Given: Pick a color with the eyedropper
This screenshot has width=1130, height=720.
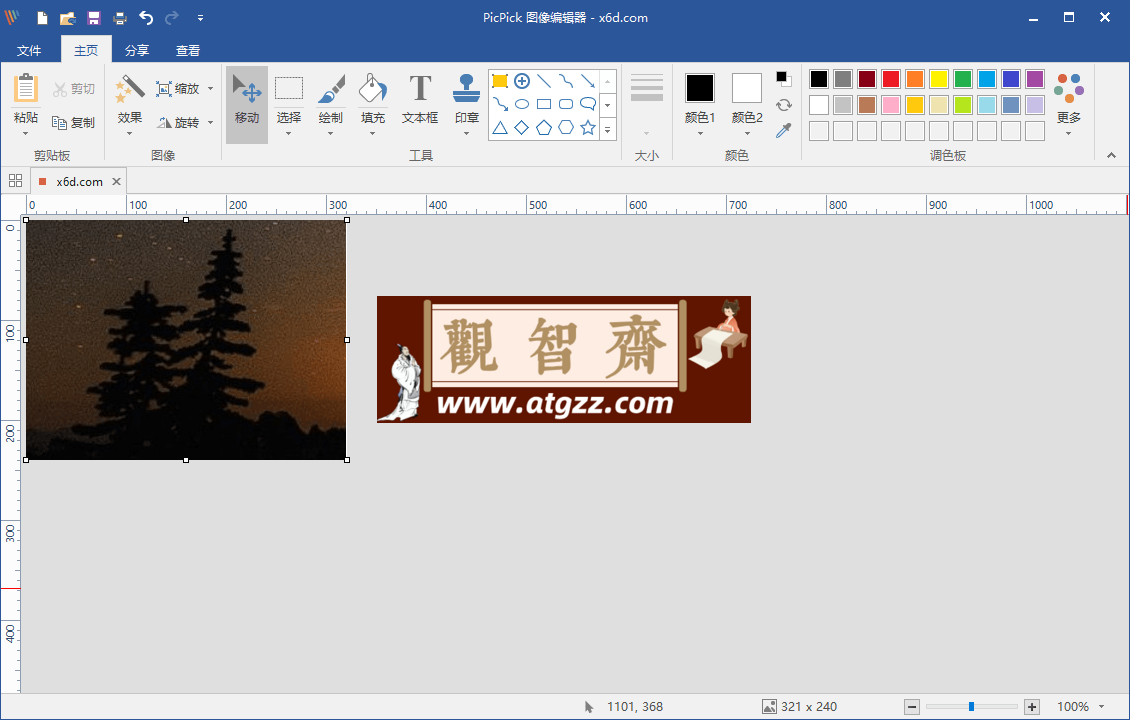Looking at the screenshot, I should click(784, 130).
